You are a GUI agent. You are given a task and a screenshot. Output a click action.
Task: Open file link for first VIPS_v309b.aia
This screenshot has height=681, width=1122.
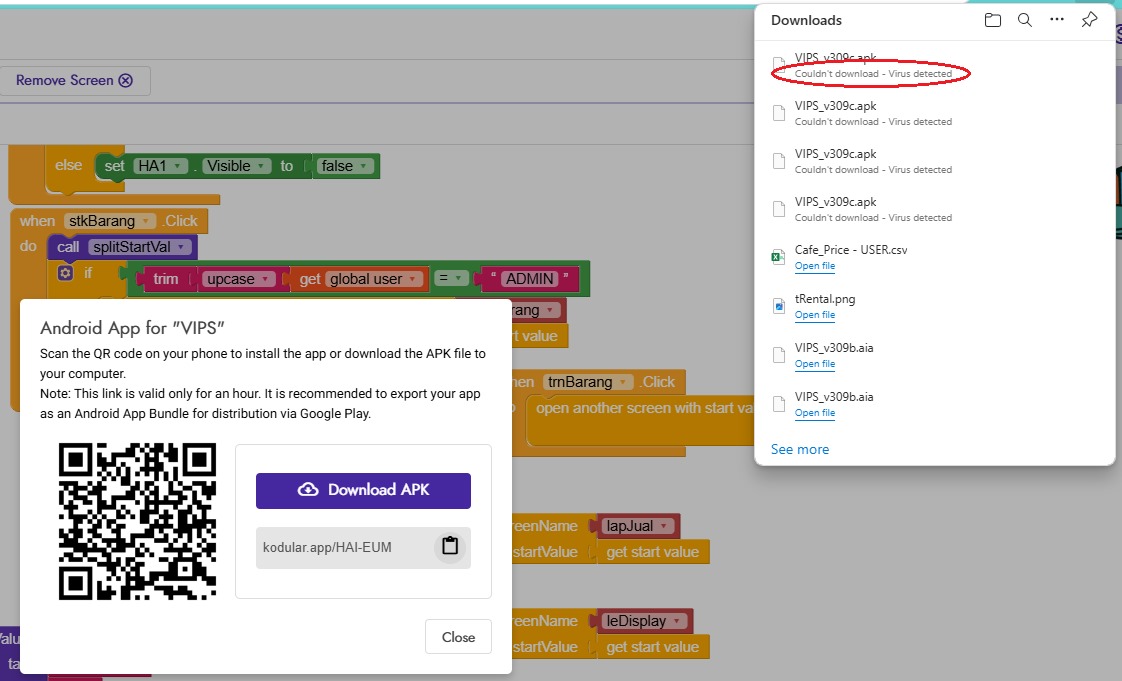click(x=814, y=364)
